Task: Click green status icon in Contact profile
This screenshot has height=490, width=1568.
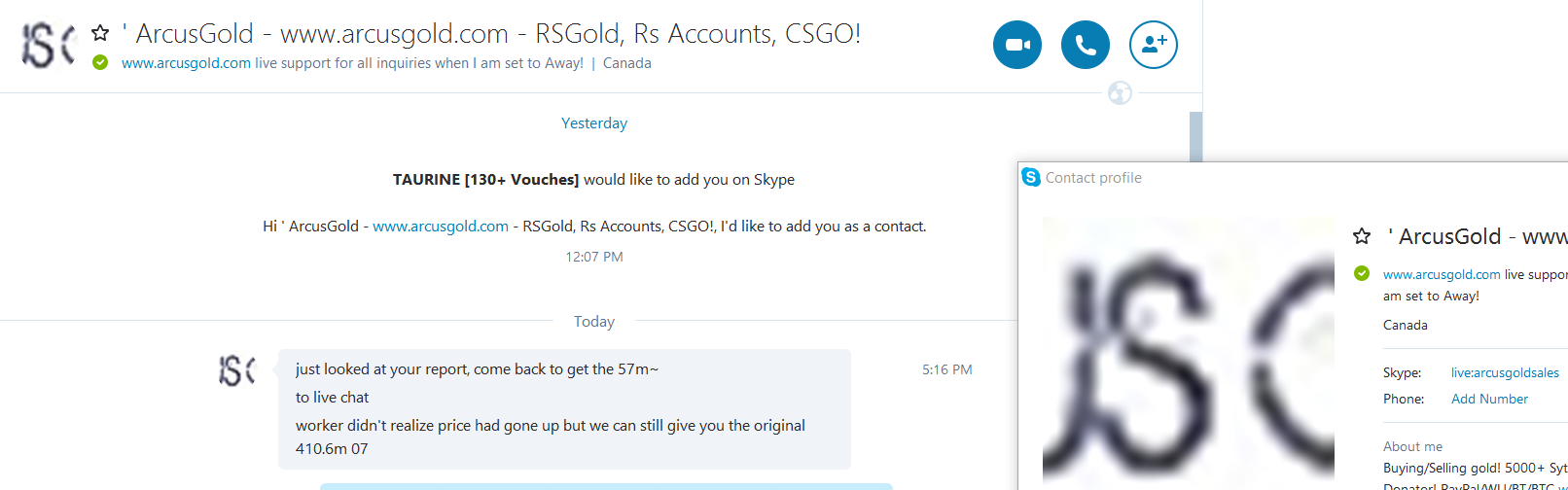Action: point(1362,273)
